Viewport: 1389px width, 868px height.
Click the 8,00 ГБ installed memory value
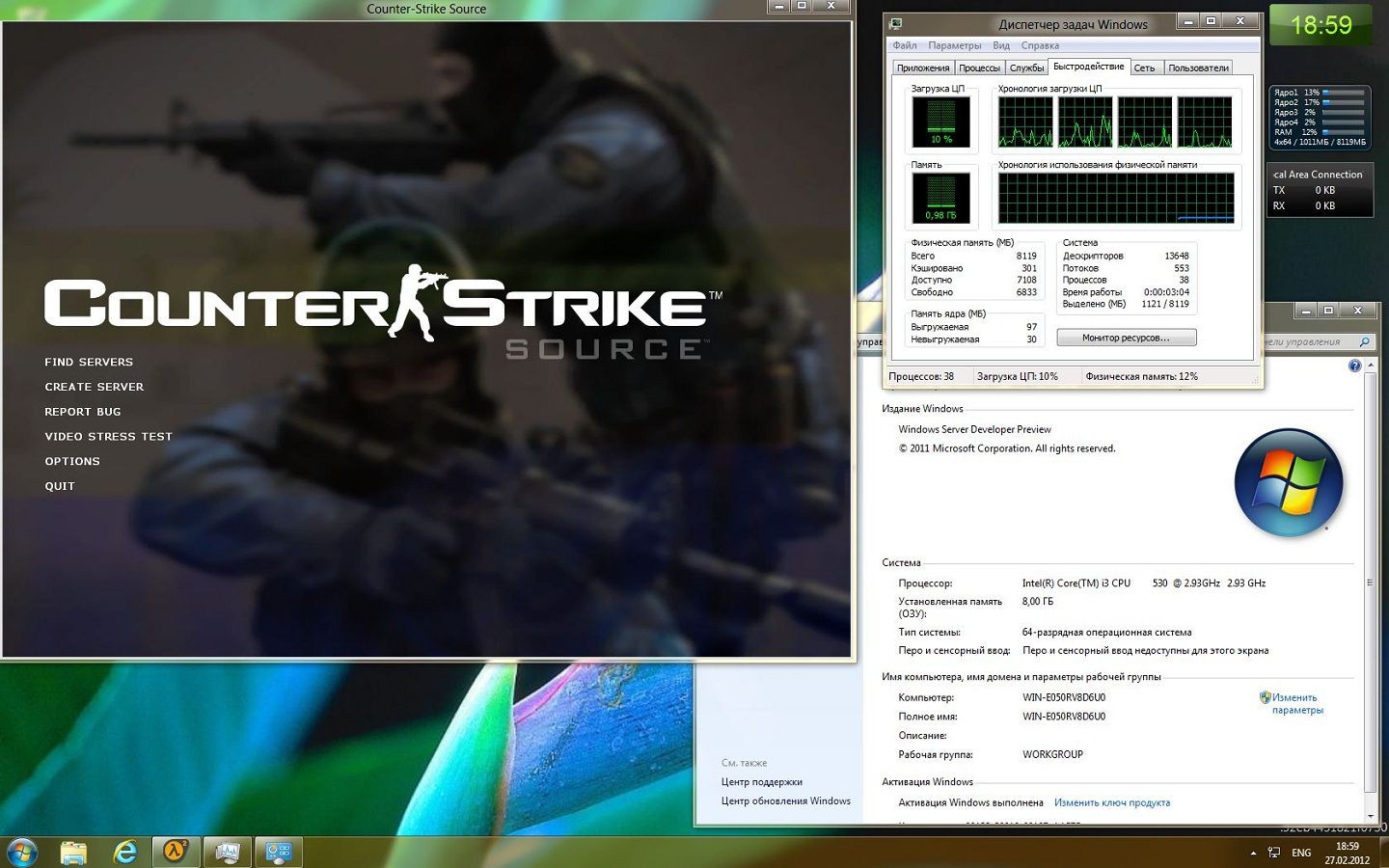click(x=1038, y=602)
